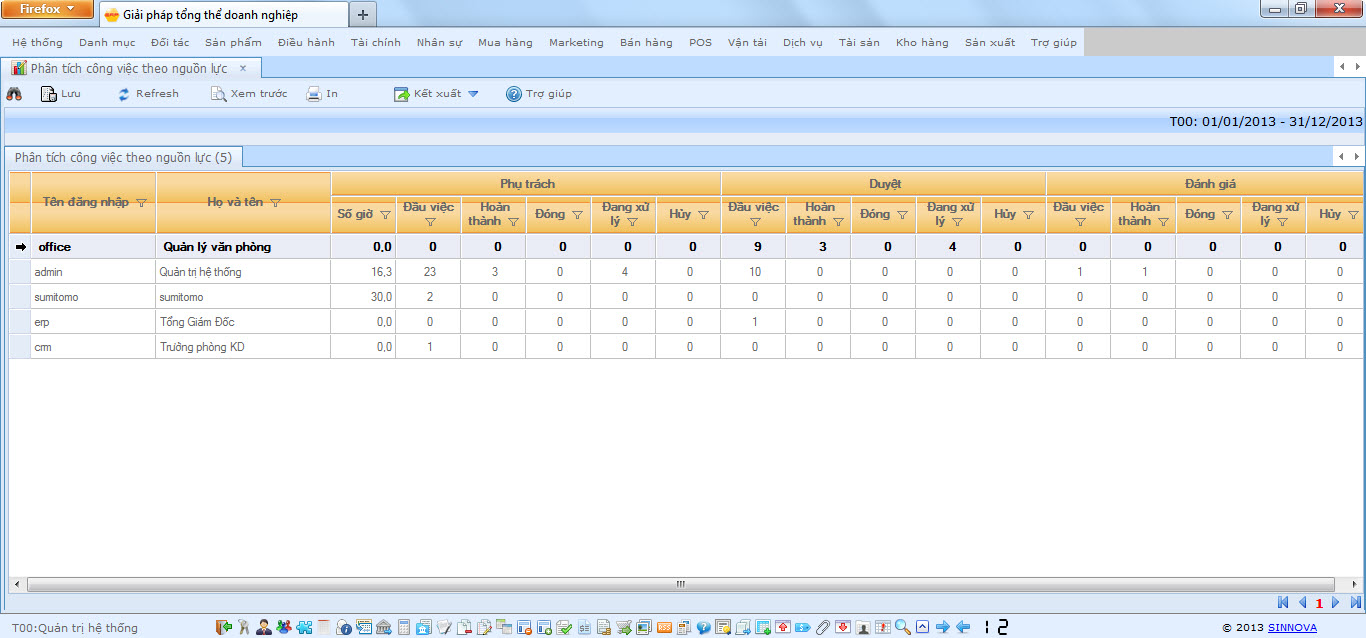
Task: Click the blue left arrow icon in bottom bar
Action: [x=963, y=627]
